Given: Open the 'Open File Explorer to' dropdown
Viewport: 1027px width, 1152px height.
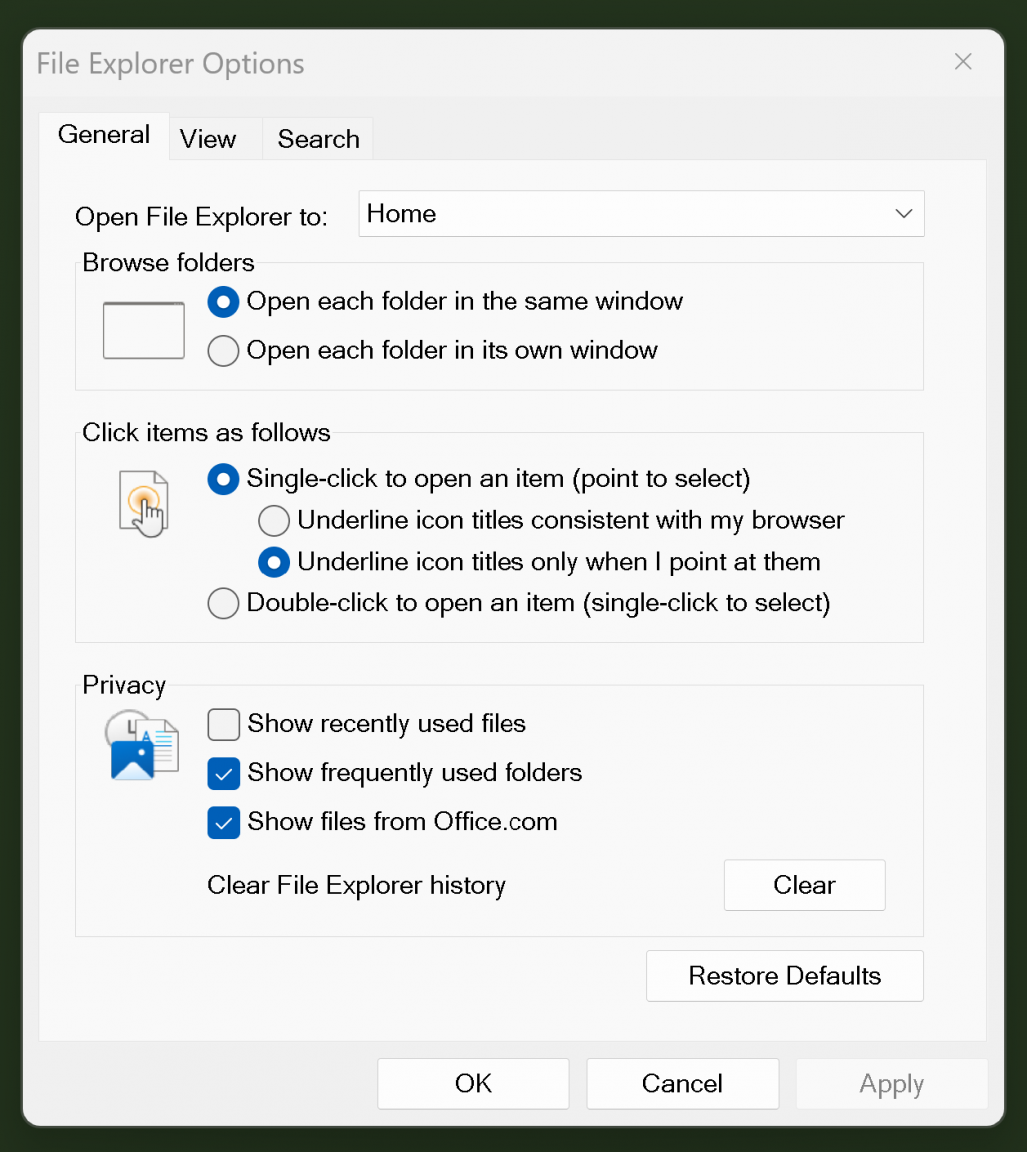Looking at the screenshot, I should coord(641,214).
